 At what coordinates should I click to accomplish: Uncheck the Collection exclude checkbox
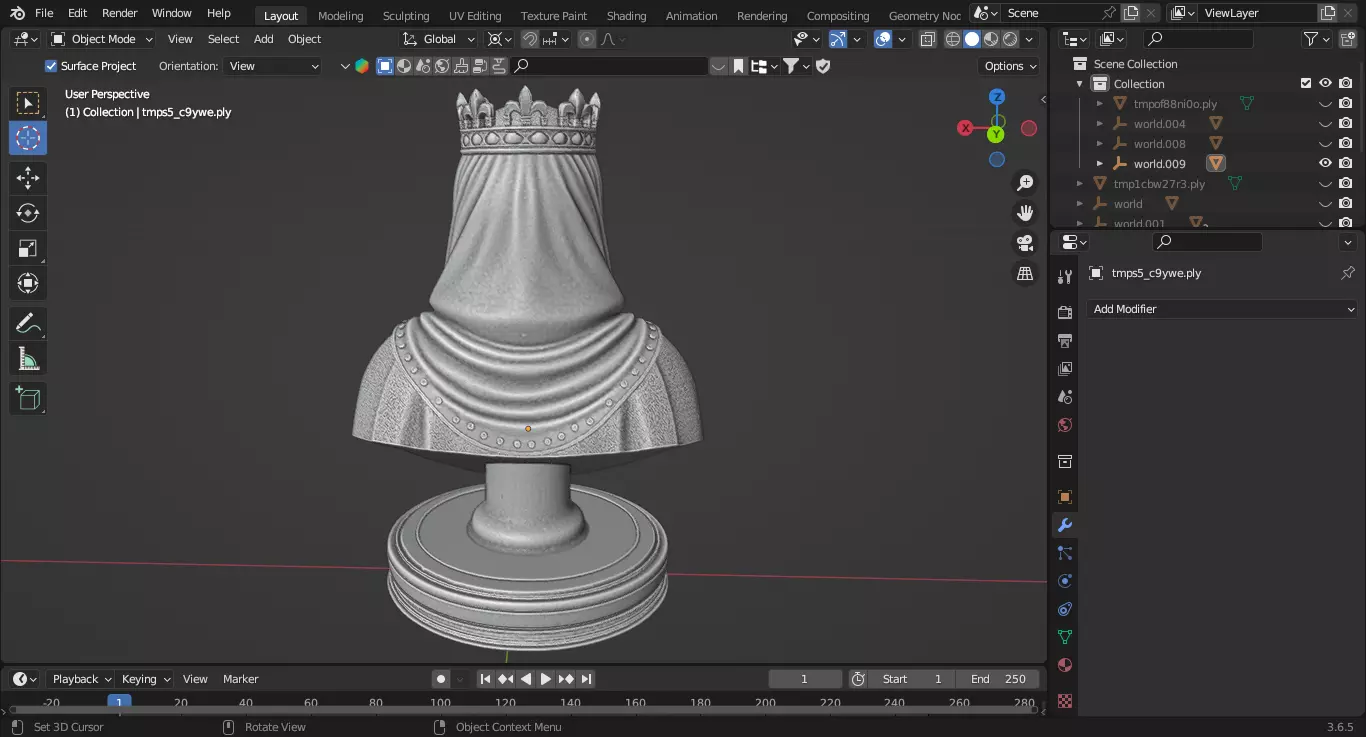(1305, 83)
